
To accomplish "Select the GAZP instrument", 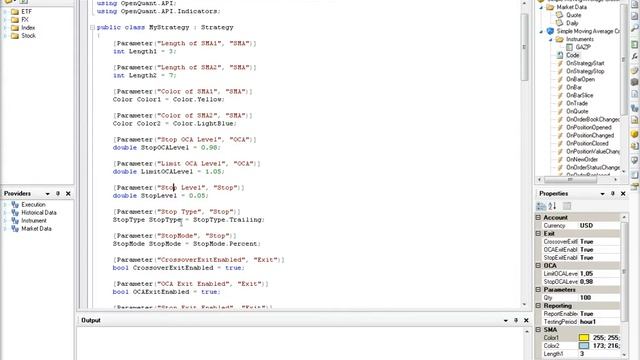I will click(x=578, y=47).
